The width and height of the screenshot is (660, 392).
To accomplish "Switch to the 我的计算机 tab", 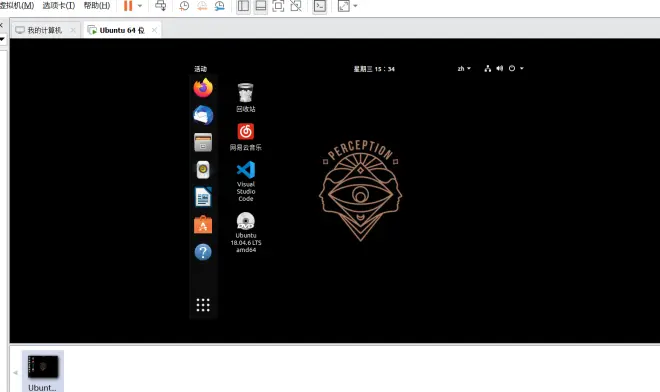I will [45, 30].
